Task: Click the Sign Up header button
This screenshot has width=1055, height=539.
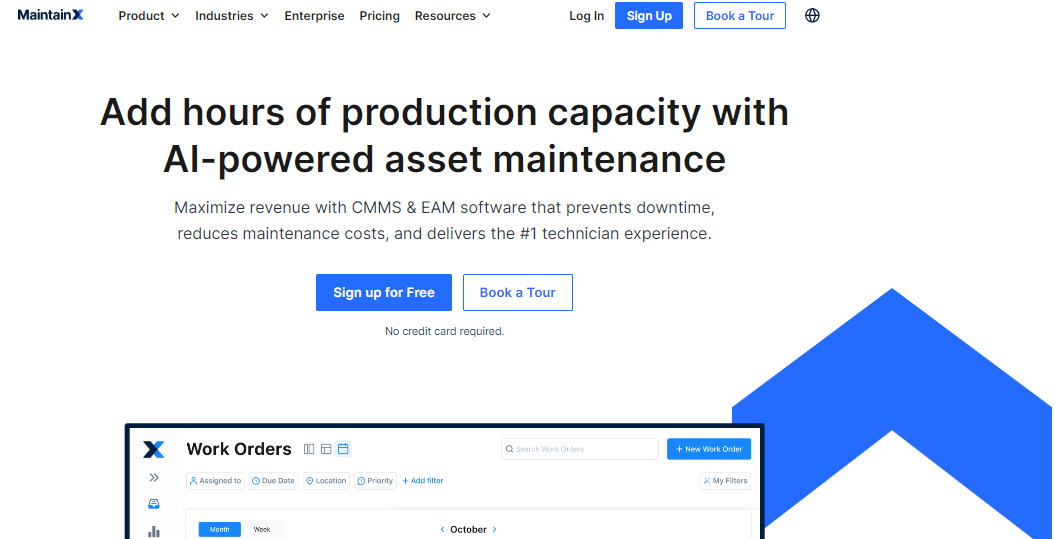Action: [x=649, y=15]
